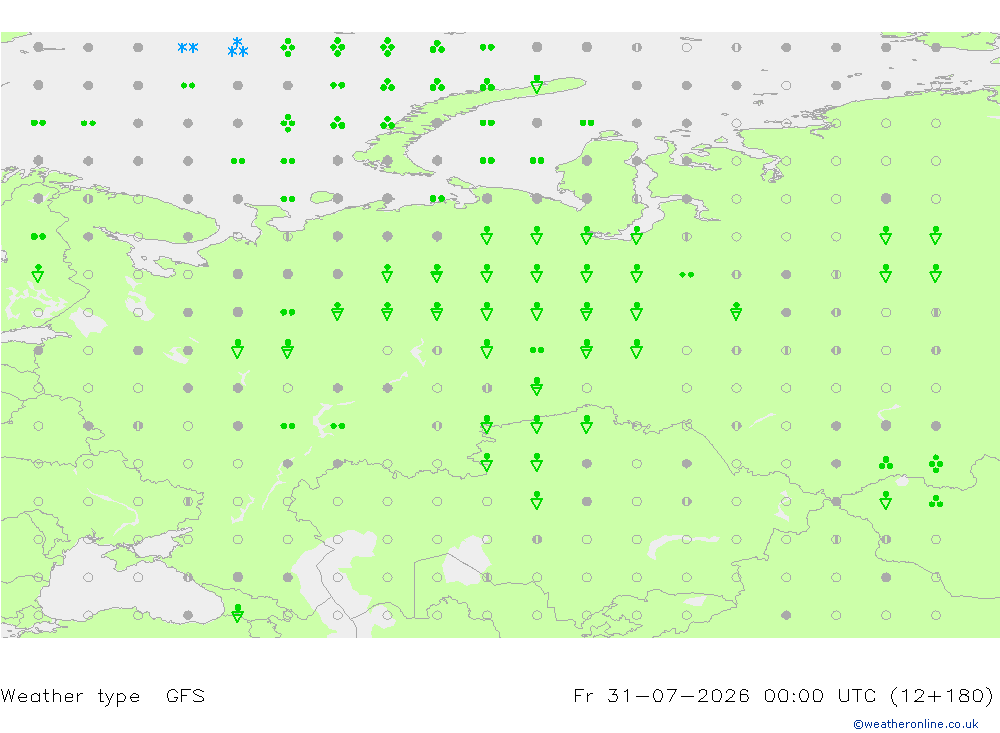Click the 'Weather type' caption text
1000x733 pixels.
click(x=70, y=696)
